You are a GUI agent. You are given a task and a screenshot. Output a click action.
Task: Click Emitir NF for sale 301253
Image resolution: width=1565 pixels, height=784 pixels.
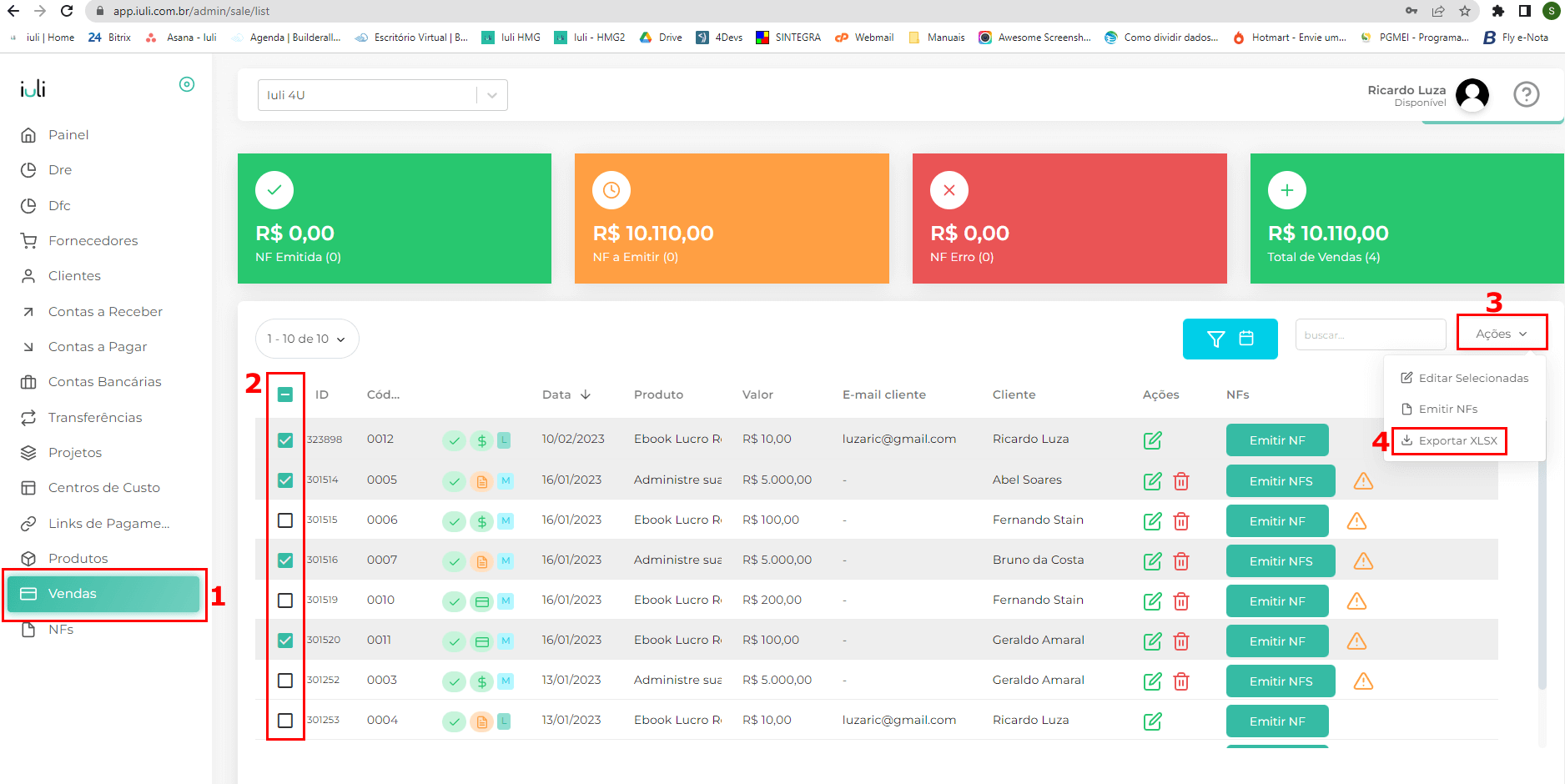(1277, 721)
